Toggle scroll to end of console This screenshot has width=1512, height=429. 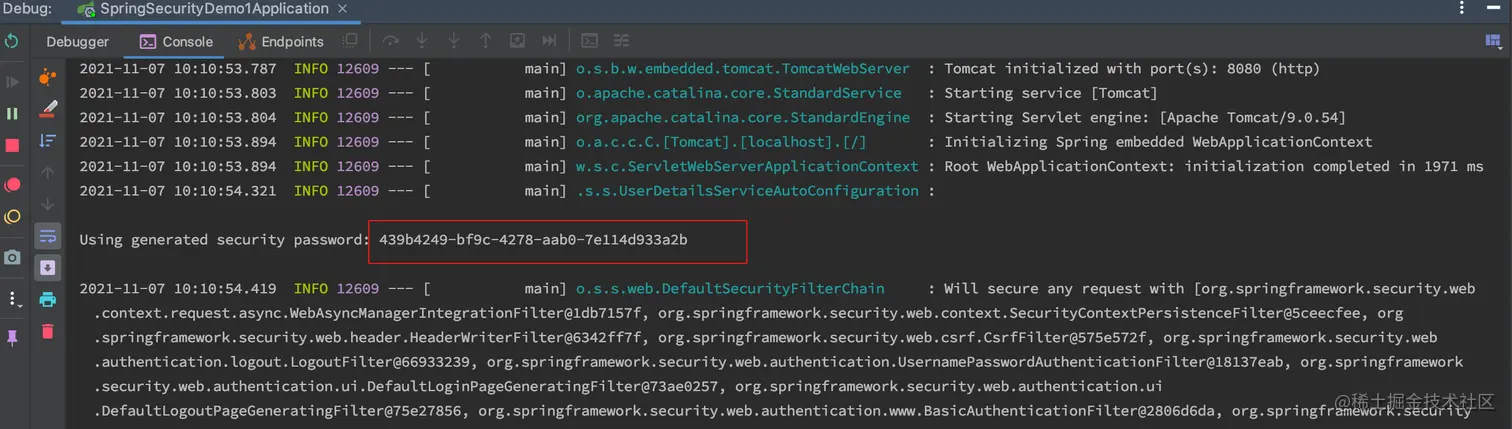point(47,268)
